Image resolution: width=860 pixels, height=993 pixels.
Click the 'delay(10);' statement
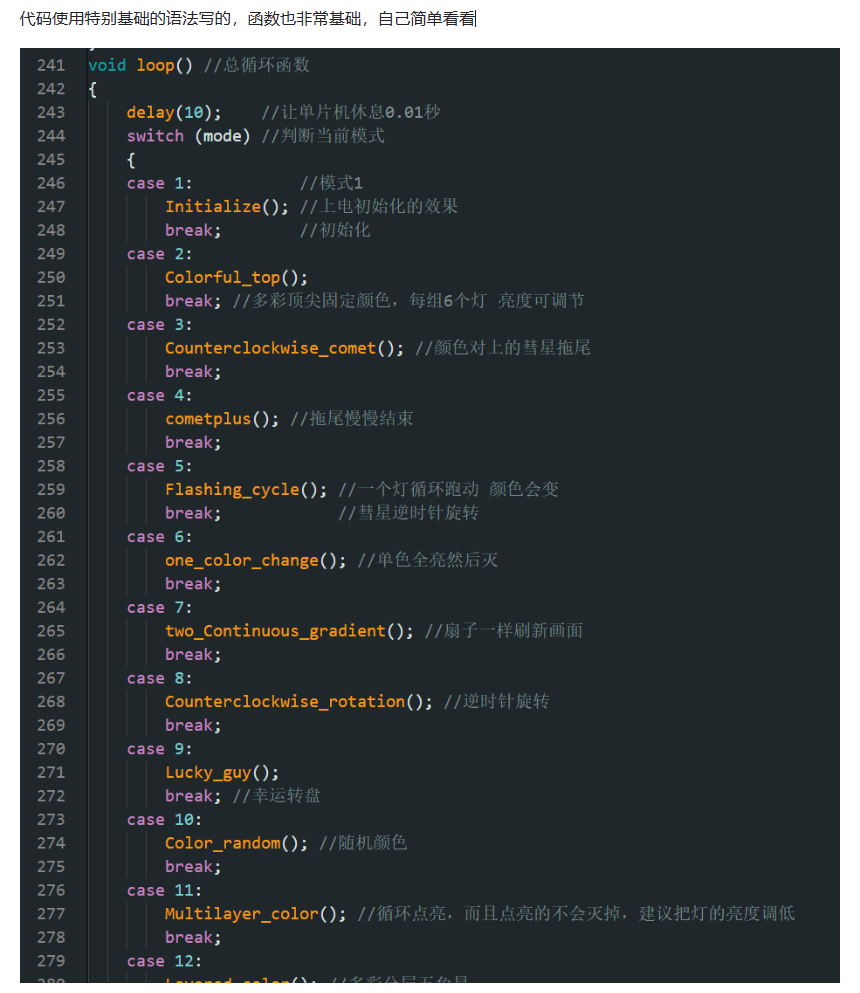(174, 113)
